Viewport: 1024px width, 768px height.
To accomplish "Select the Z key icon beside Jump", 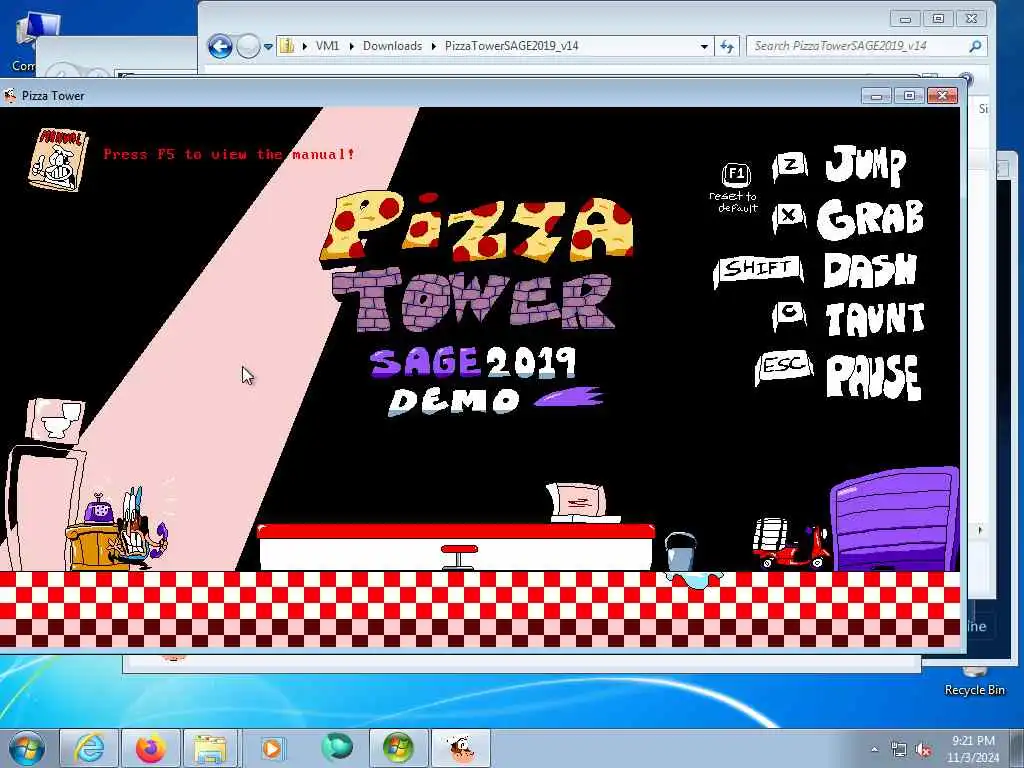I will click(x=790, y=166).
